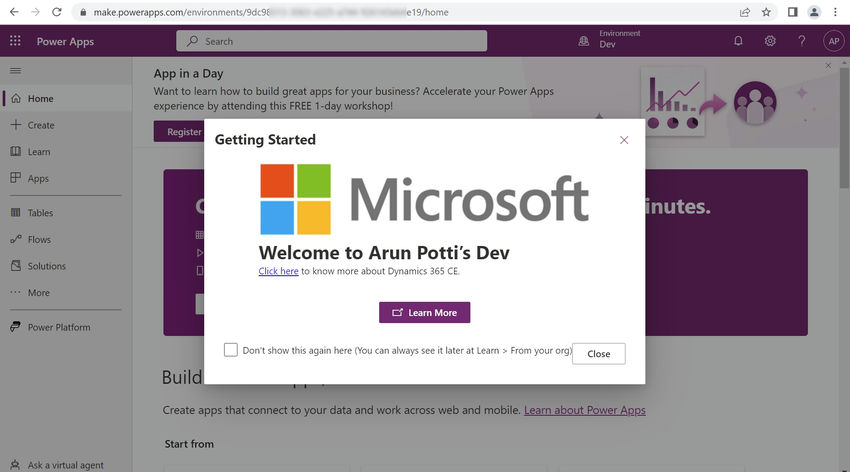Open Solutions in the sidebar

[66, 266]
